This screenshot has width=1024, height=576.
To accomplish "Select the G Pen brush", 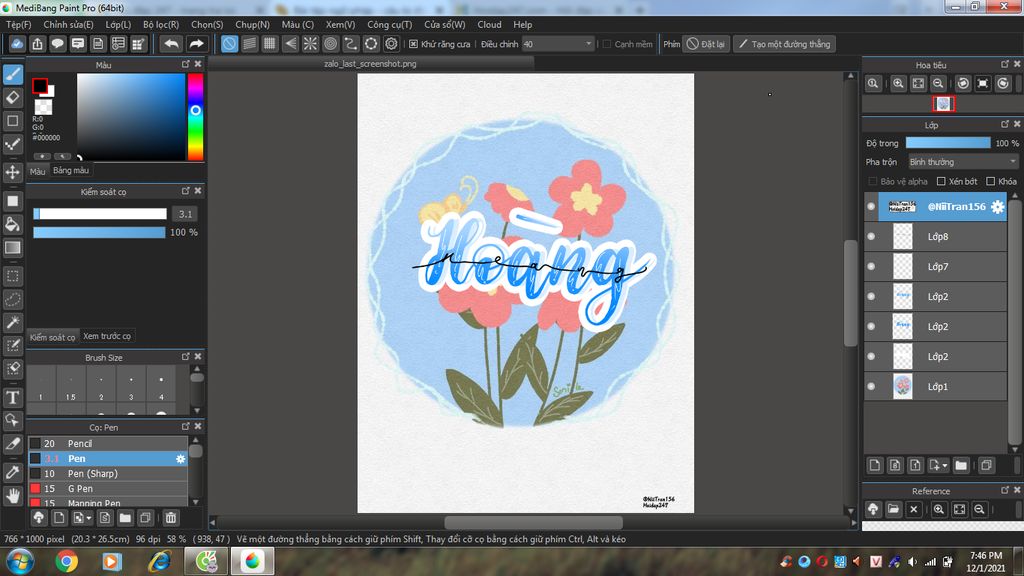I will [x=108, y=488].
